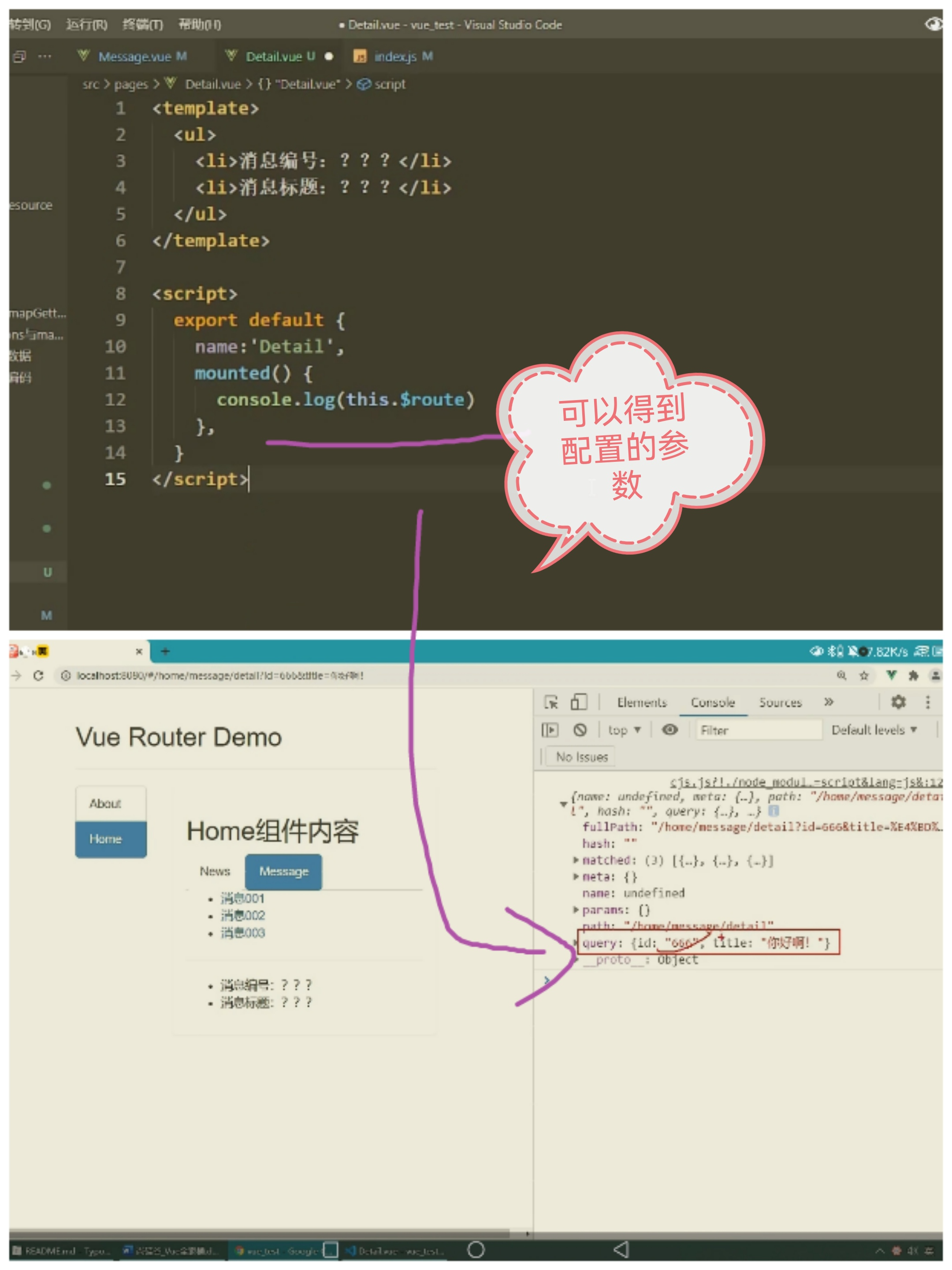
Task: Open the split editor icon in VS Code
Action: click(20, 56)
